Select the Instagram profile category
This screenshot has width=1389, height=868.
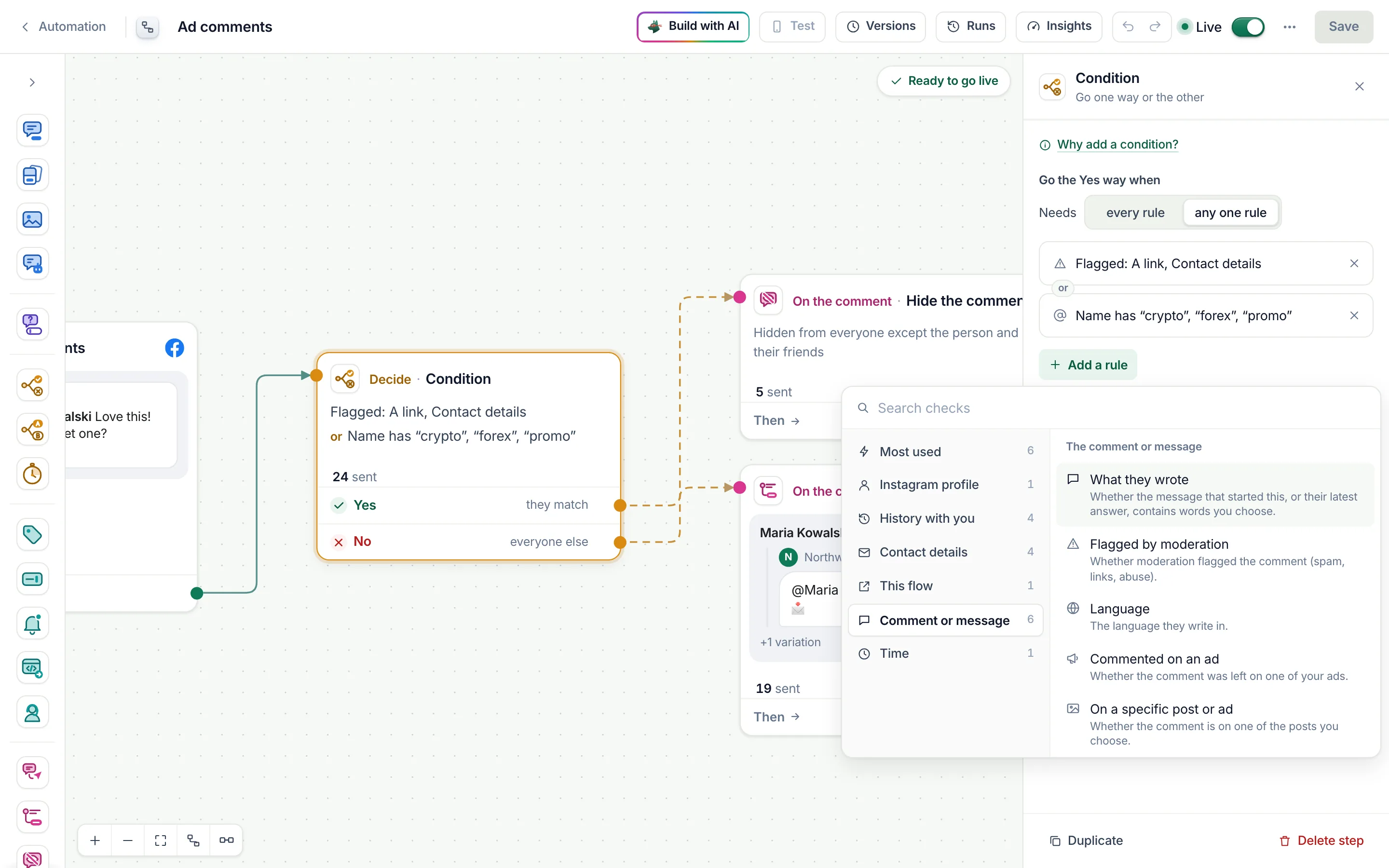(945, 485)
